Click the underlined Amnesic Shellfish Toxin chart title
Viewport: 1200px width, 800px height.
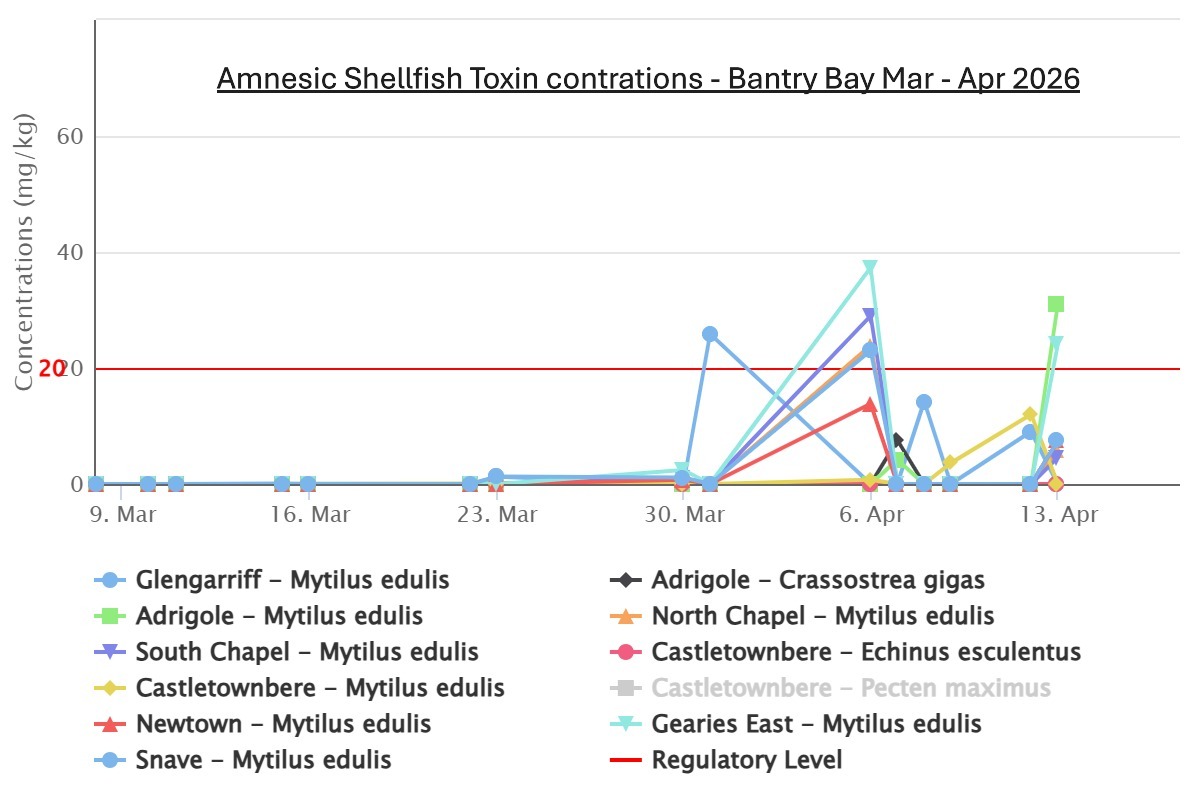(648, 79)
